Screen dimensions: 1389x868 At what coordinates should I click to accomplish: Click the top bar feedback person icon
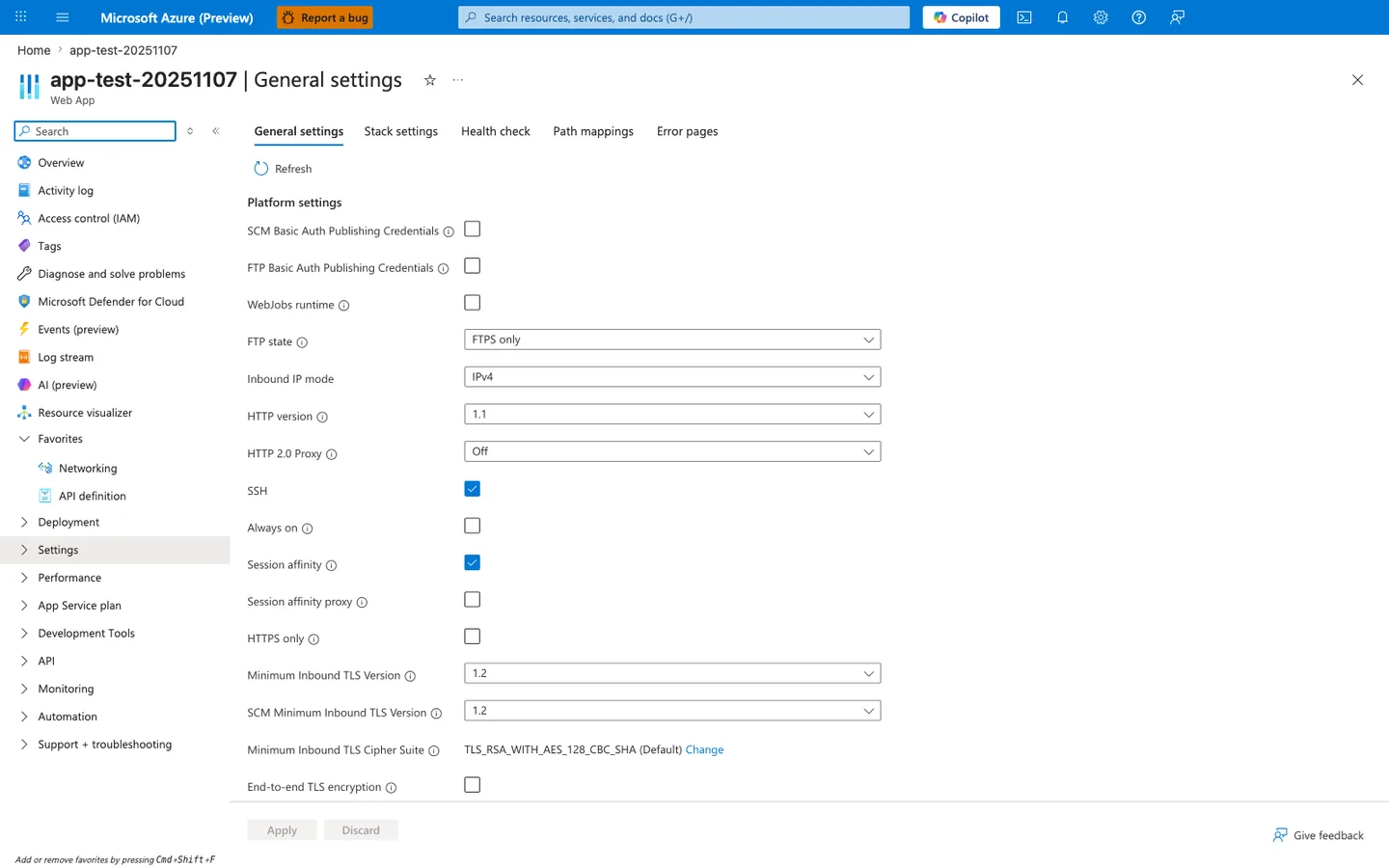[x=1177, y=17]
